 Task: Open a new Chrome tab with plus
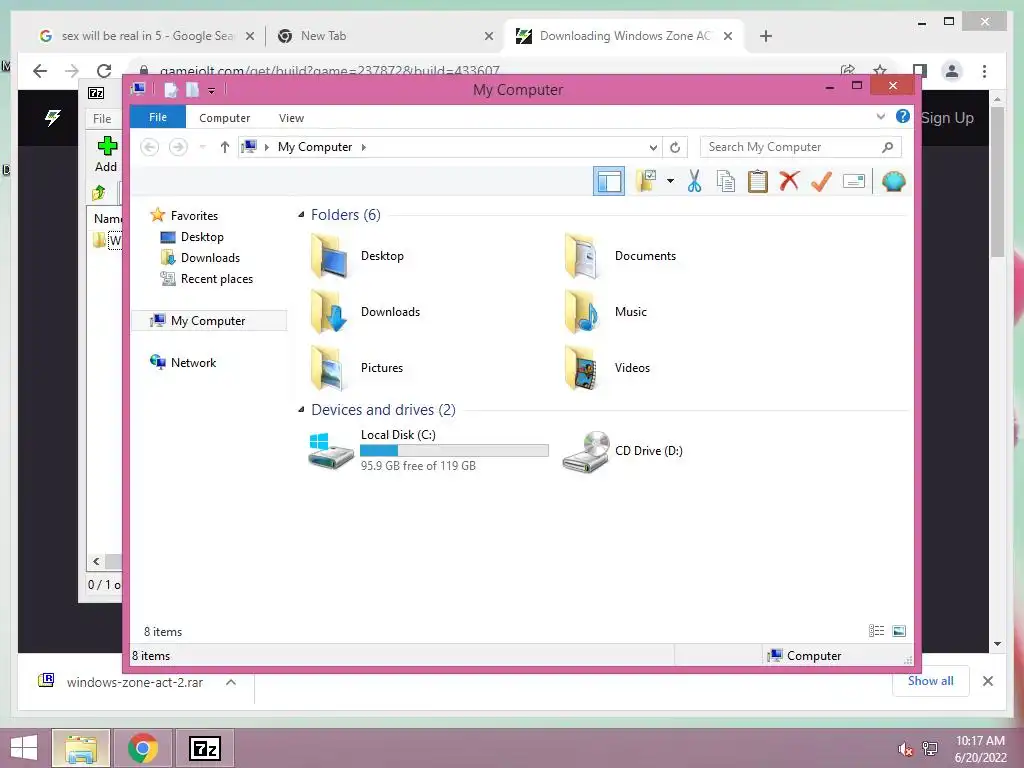765,36
